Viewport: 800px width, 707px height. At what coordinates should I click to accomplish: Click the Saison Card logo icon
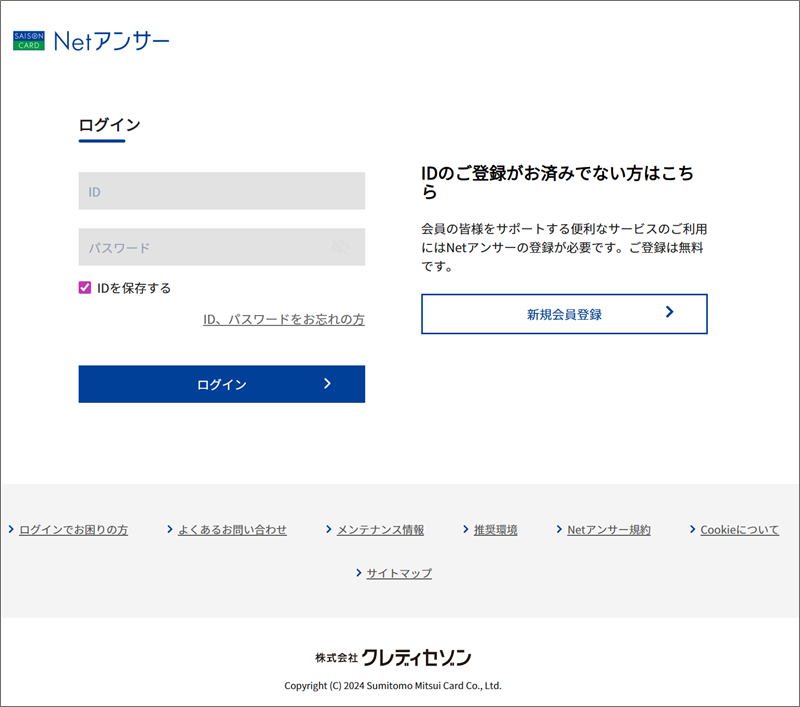(x=28, y=41)
